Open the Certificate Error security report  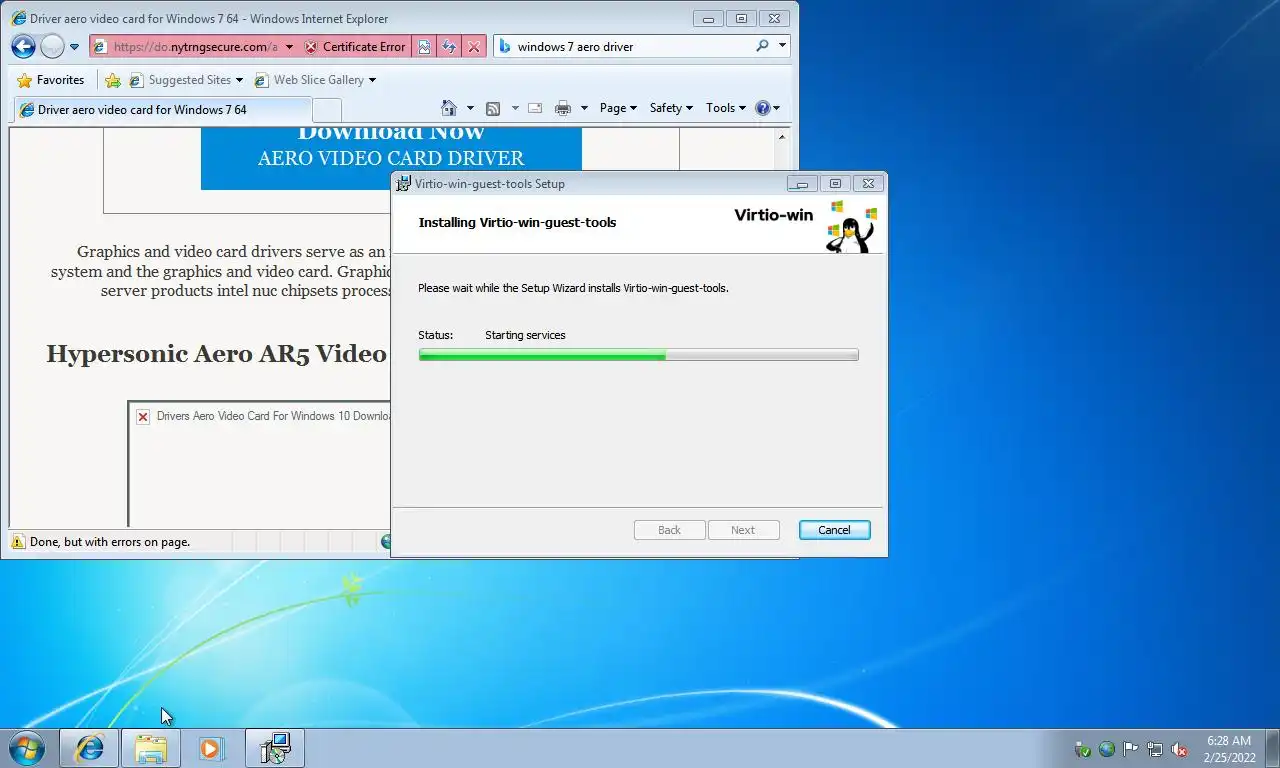355,46
